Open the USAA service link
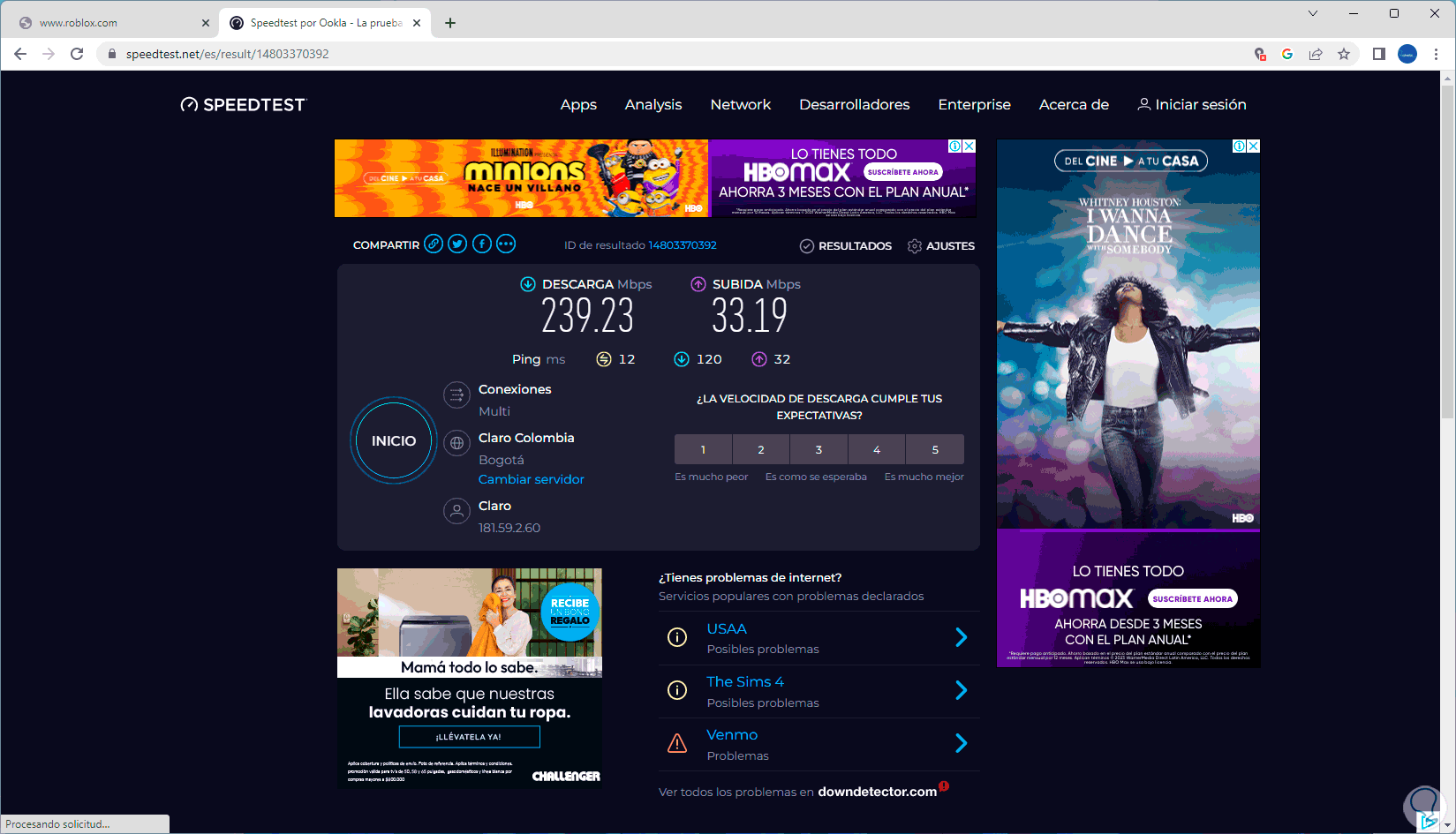The height and width of the screenshot is (834, 1456). coord(727,628)
